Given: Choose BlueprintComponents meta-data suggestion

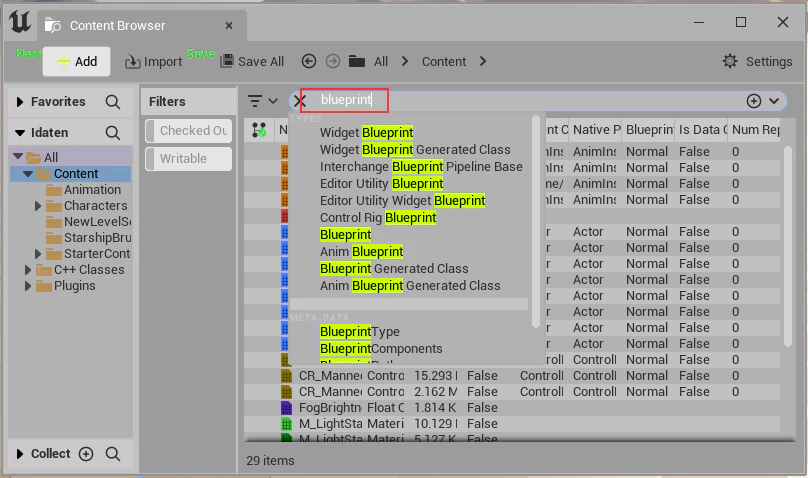Looking at the screenshot, I should click(x=381, y=349).
